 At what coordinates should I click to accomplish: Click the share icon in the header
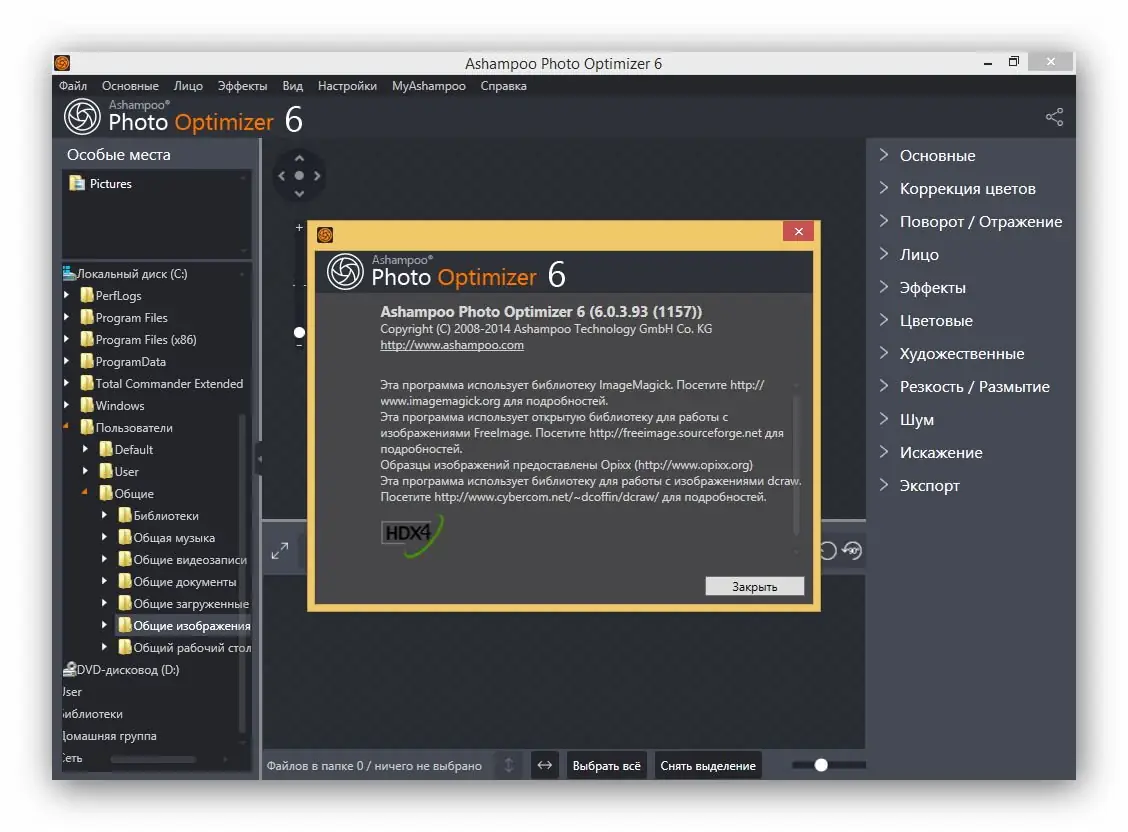(x=1054, y=117)
